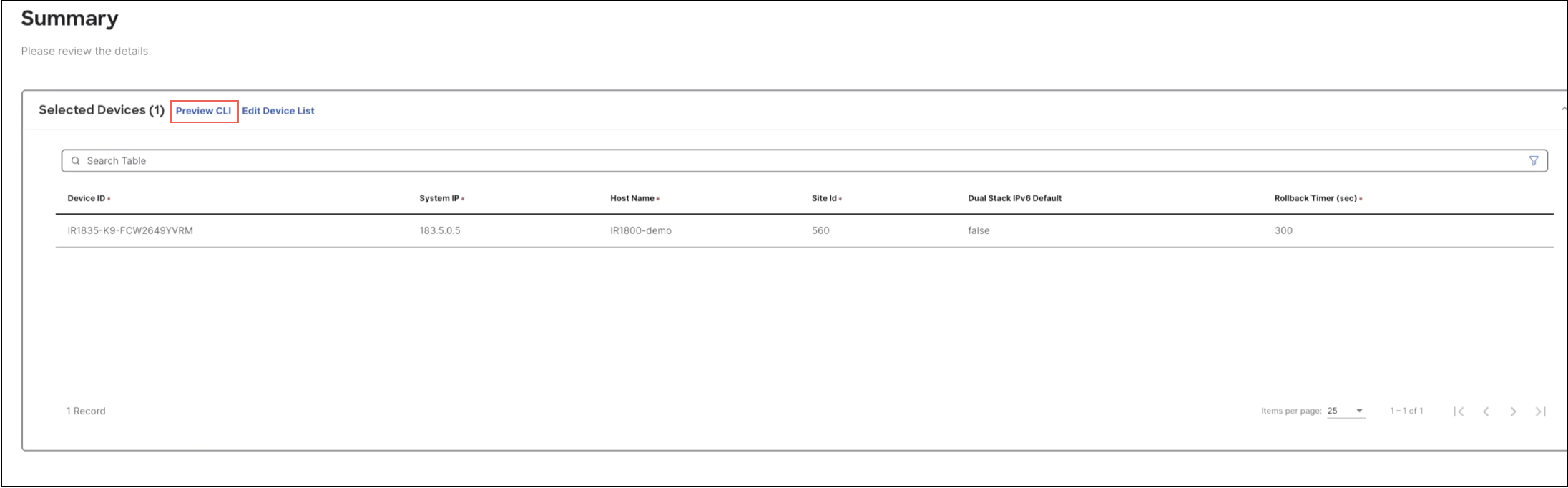Sort by Device ID column header
Screen dimensions: 1568x488
click(86, 198)
